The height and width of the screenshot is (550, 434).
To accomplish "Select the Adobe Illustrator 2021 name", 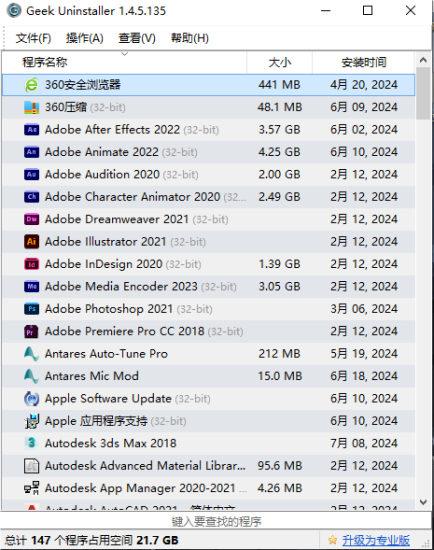I will [105, 242].
